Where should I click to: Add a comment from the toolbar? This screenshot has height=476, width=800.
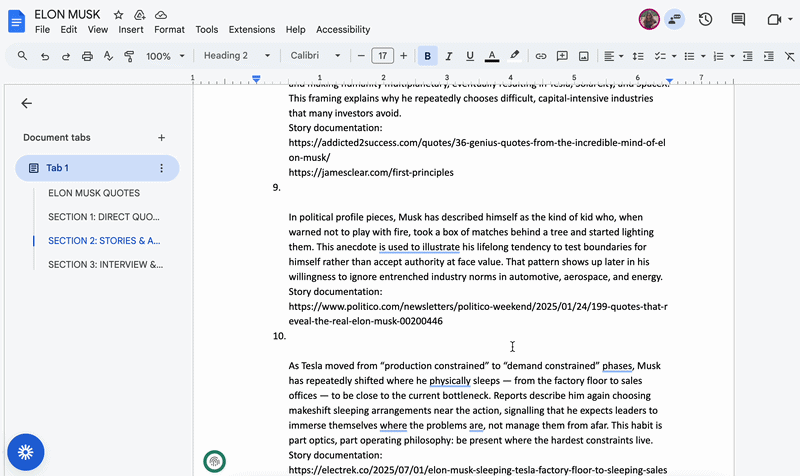562,56
